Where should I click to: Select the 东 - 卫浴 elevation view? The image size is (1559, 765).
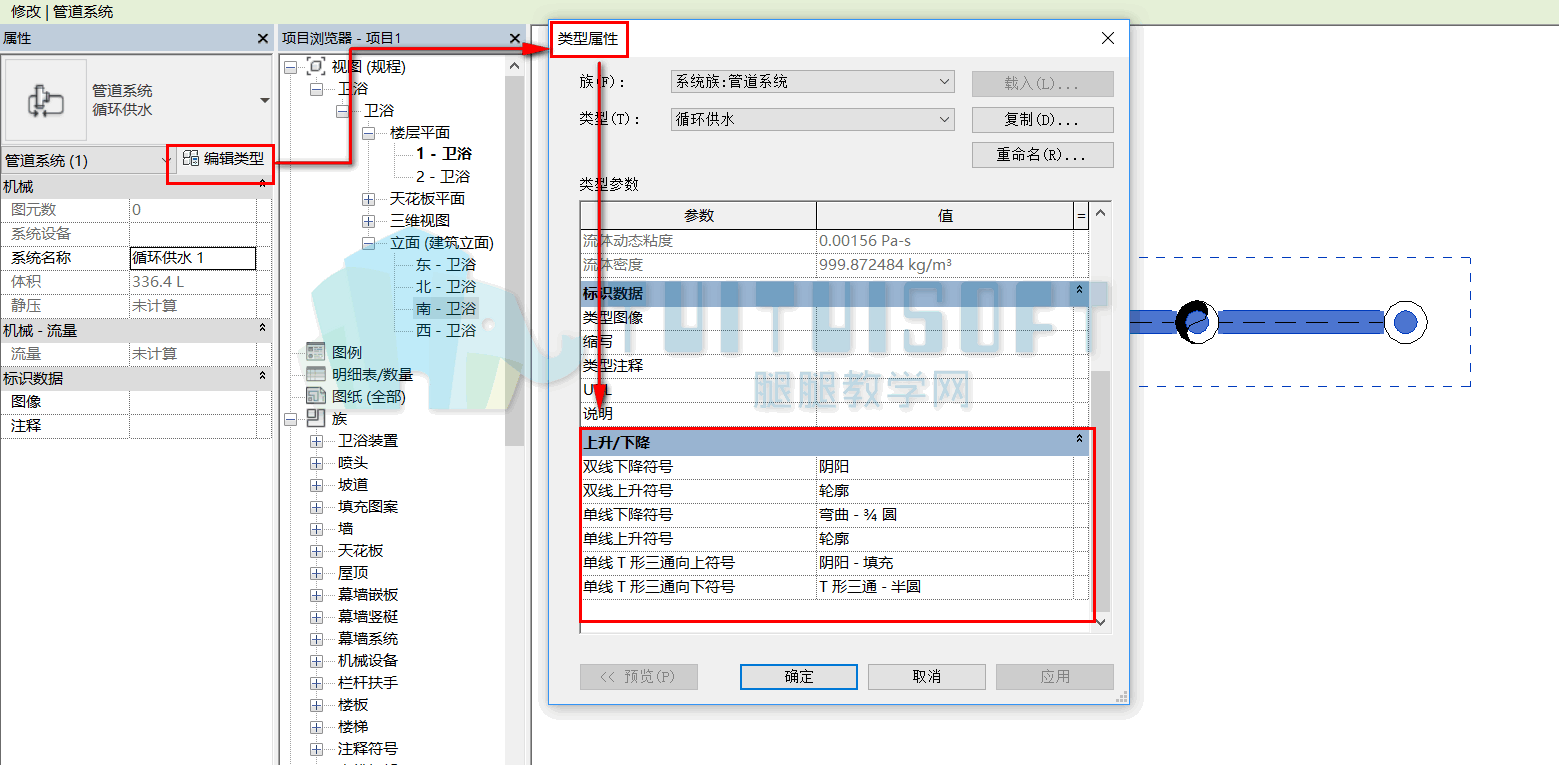pos(445,265)
